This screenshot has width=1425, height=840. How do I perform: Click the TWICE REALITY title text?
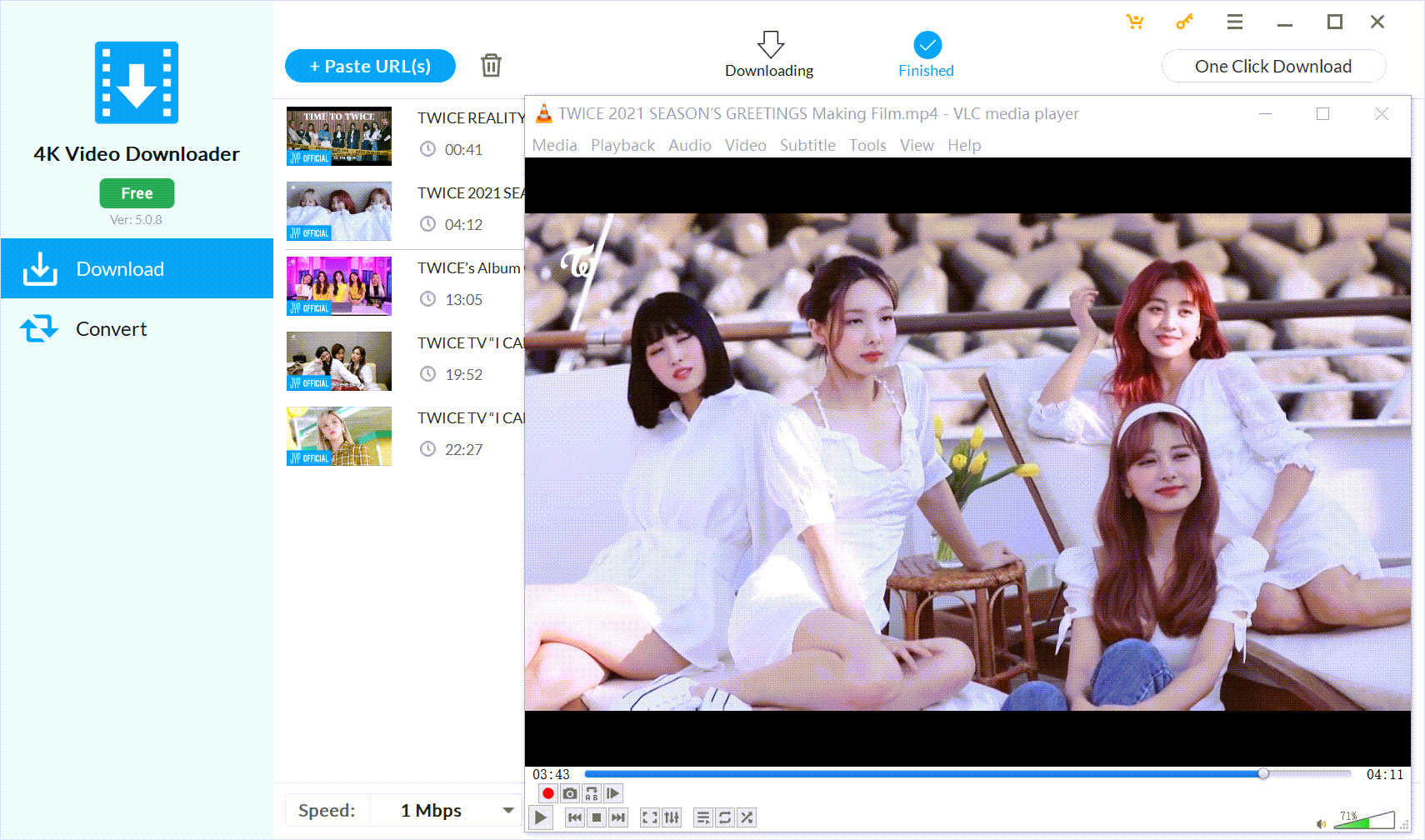471,118
